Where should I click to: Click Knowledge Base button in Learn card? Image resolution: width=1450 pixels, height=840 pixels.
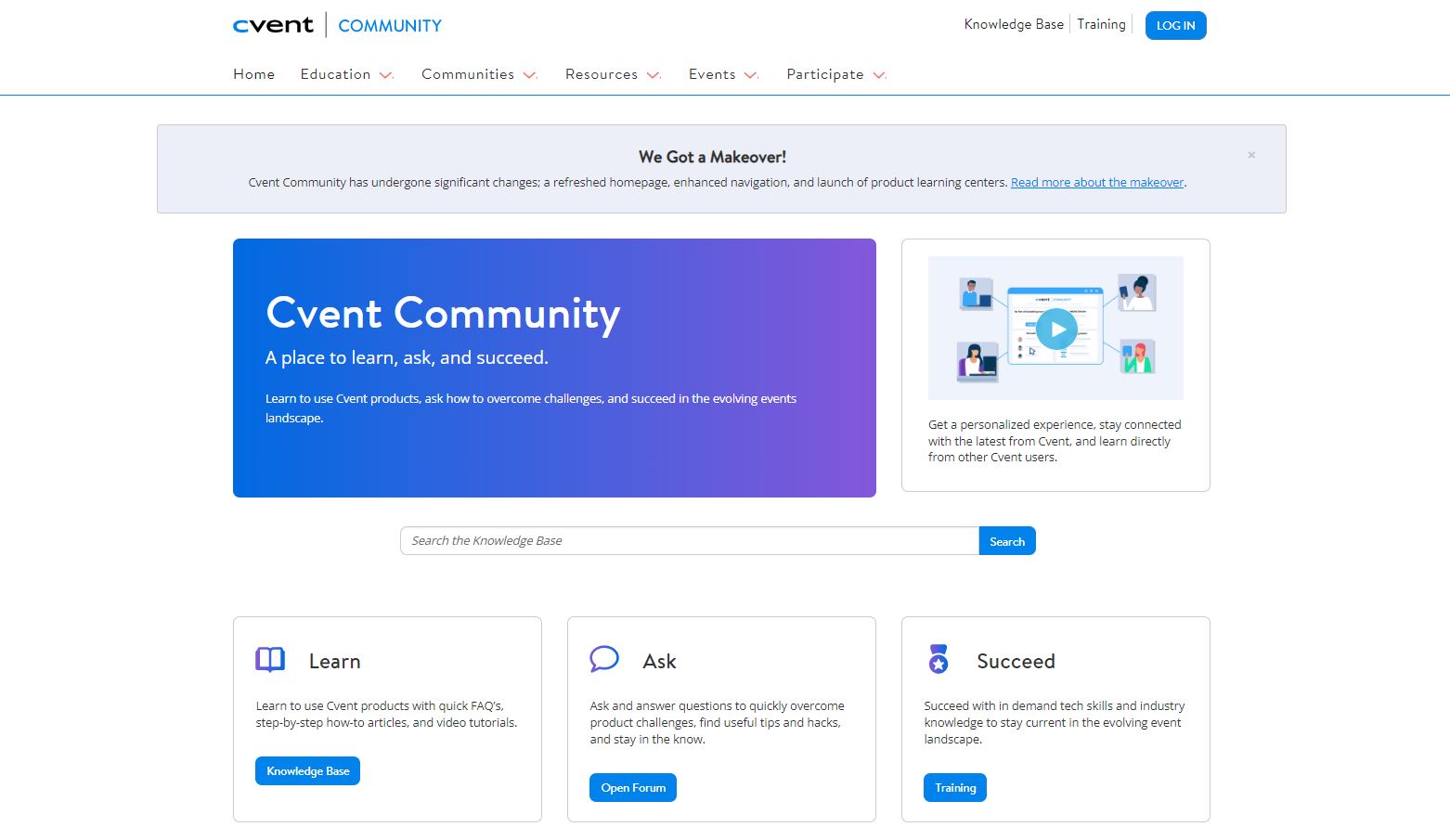(x=307, y=771)
